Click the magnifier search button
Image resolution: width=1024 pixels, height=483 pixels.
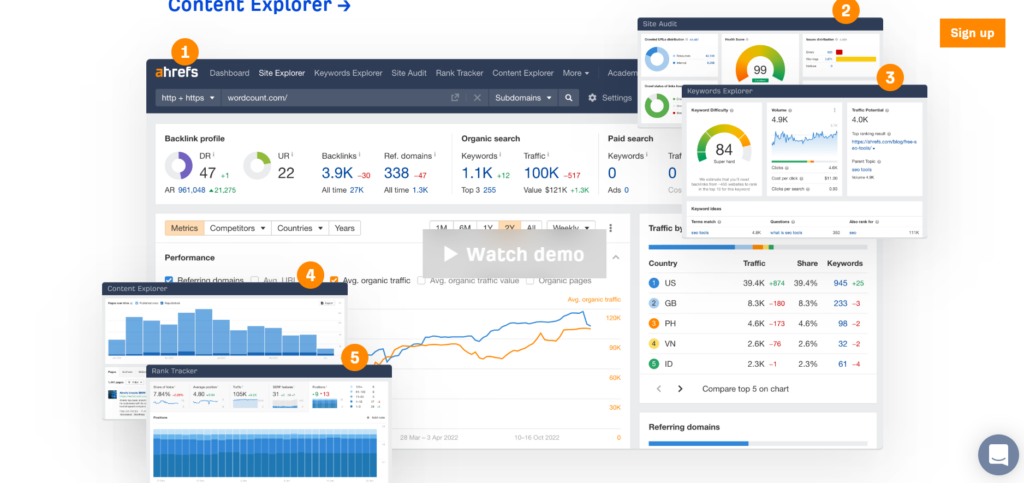tap(569, 98)
